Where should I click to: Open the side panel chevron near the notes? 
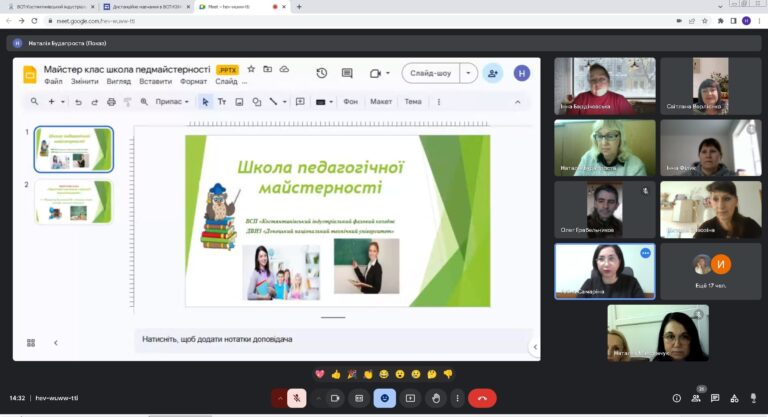coord(535,347)
